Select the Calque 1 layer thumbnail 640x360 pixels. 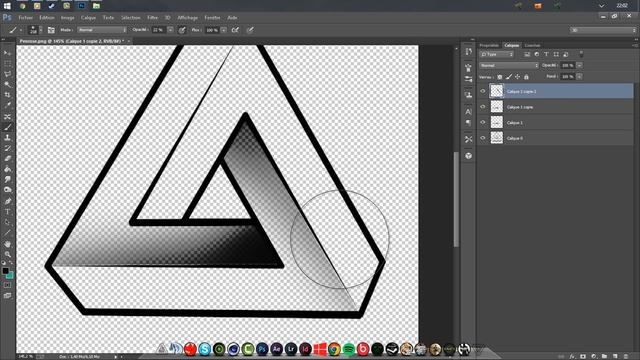coord(497,122)
